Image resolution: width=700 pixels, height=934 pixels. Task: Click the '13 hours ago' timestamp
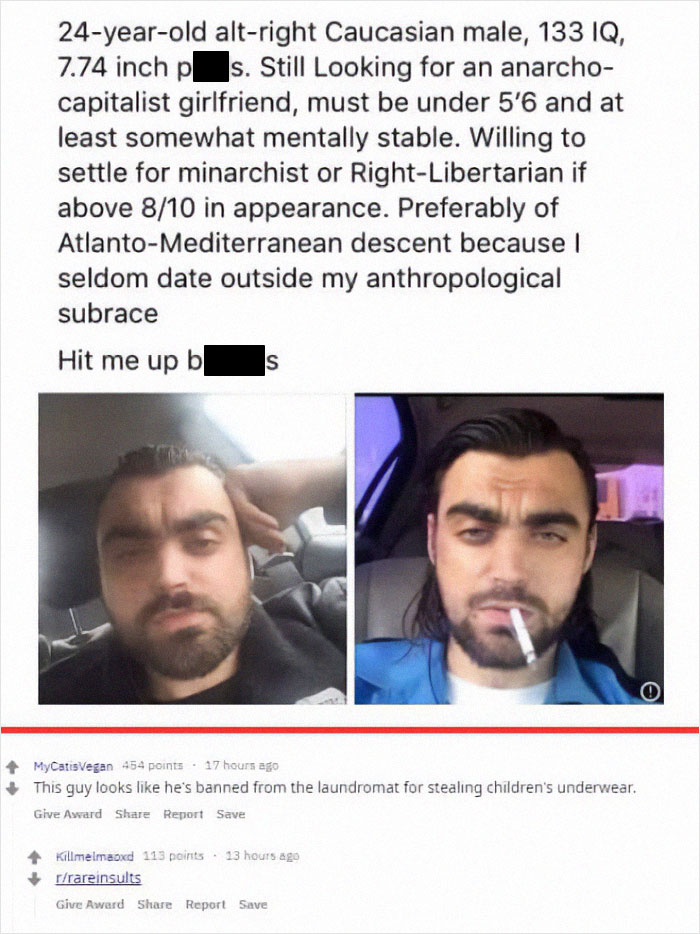[262, 856]
